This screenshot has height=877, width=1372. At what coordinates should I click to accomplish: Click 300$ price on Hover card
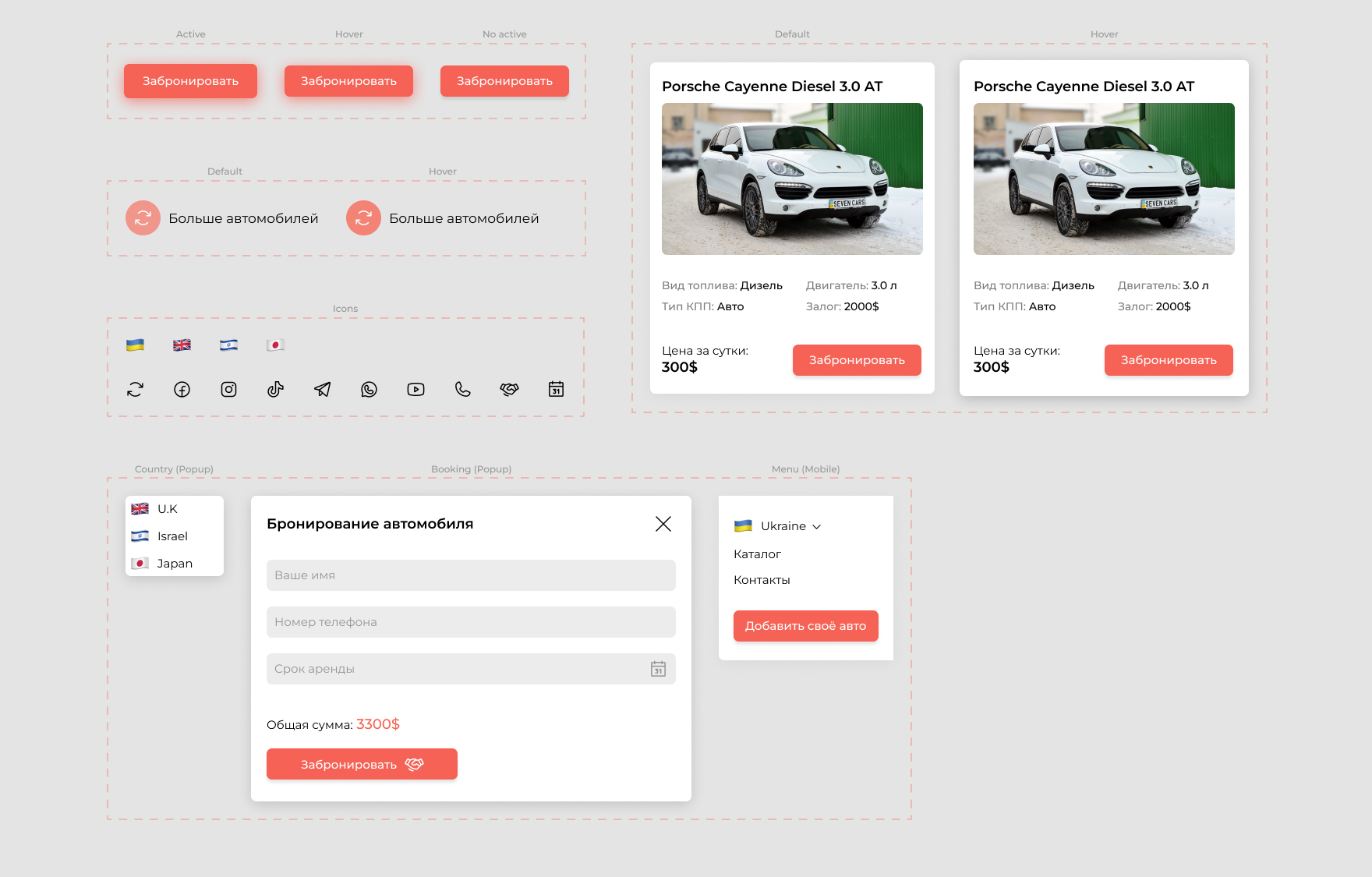pyautogui.click(x=992, y=367)
